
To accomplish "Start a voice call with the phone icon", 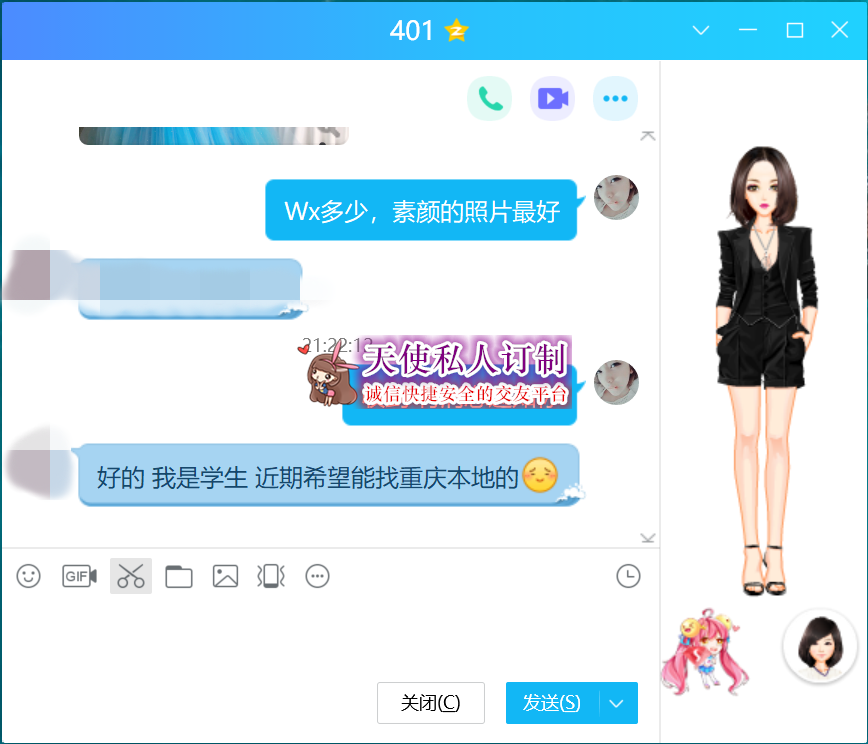I will [x=490, y=98].
